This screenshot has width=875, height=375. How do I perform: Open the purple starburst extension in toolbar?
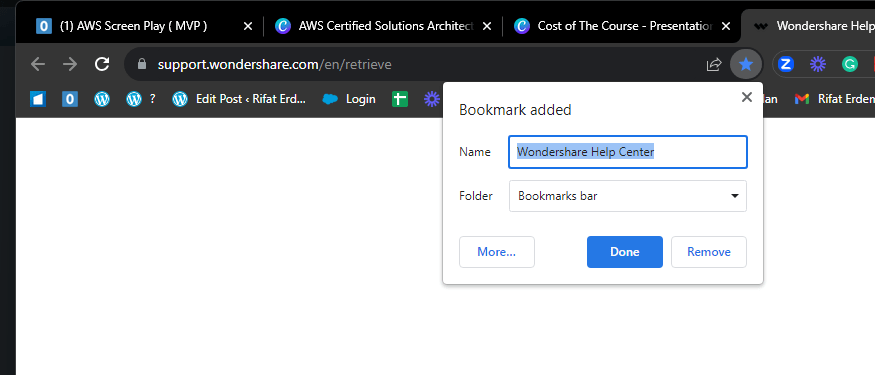(818, 65)
